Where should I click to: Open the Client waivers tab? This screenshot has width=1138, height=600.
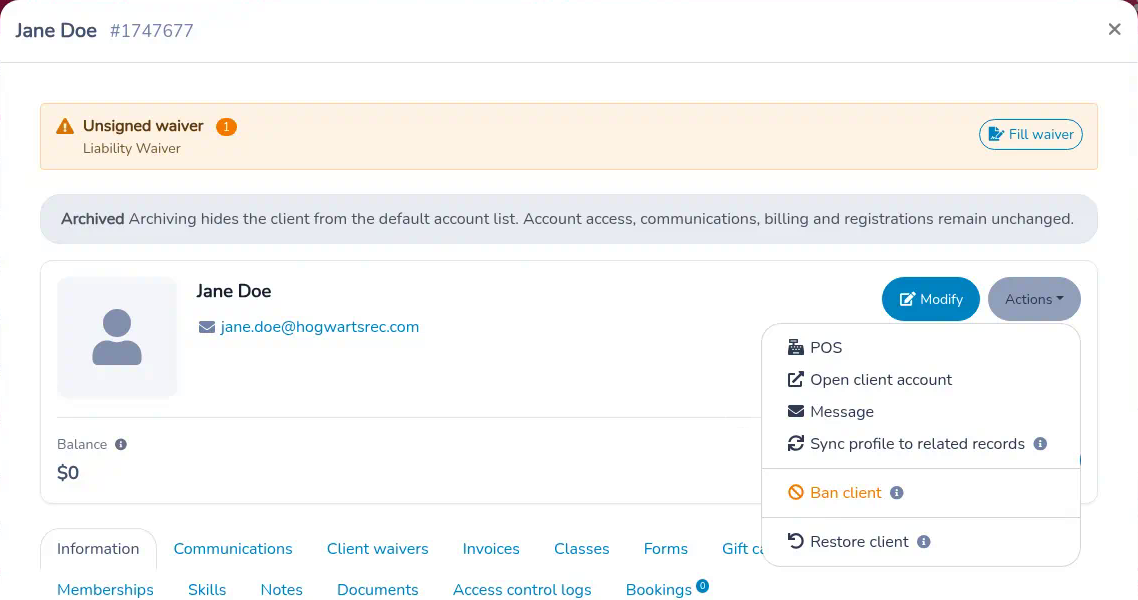pos(377,548)
